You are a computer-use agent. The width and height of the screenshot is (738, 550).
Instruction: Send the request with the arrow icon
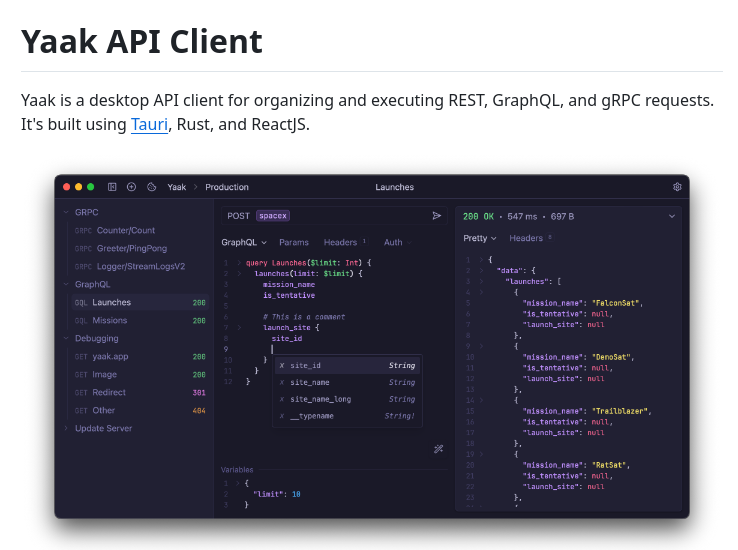436,215
